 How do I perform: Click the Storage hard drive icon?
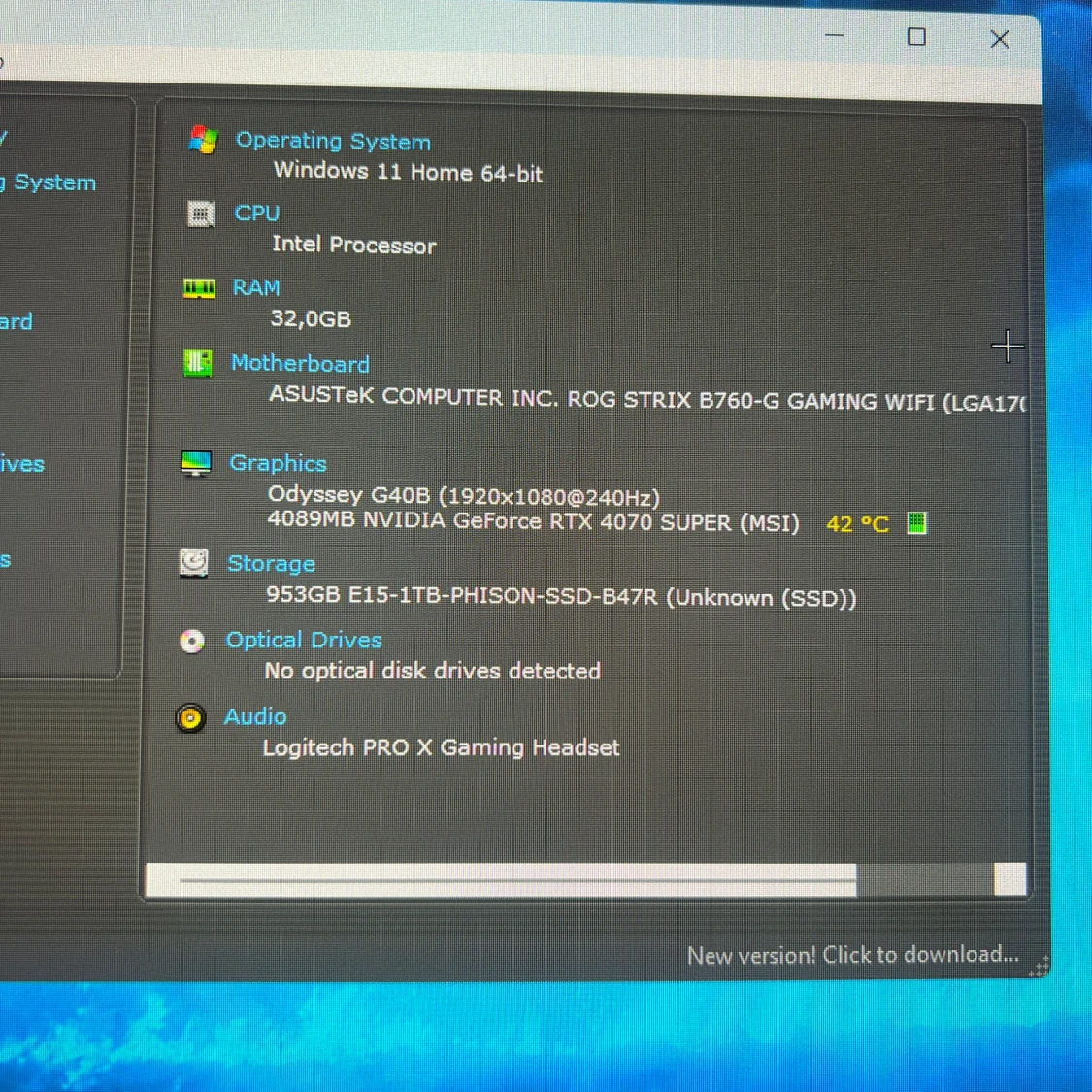point(193,563)
